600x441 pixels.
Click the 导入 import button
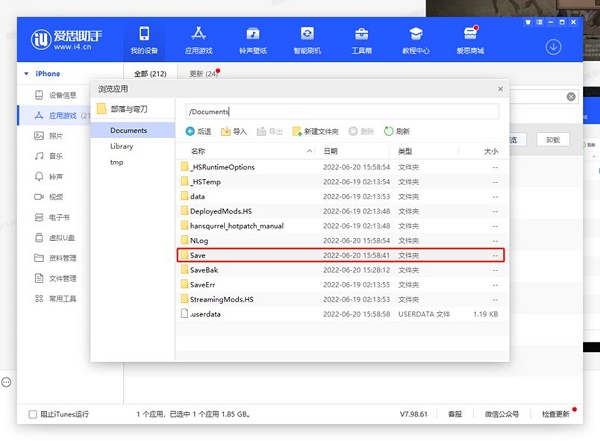click(x=234, y=132)
